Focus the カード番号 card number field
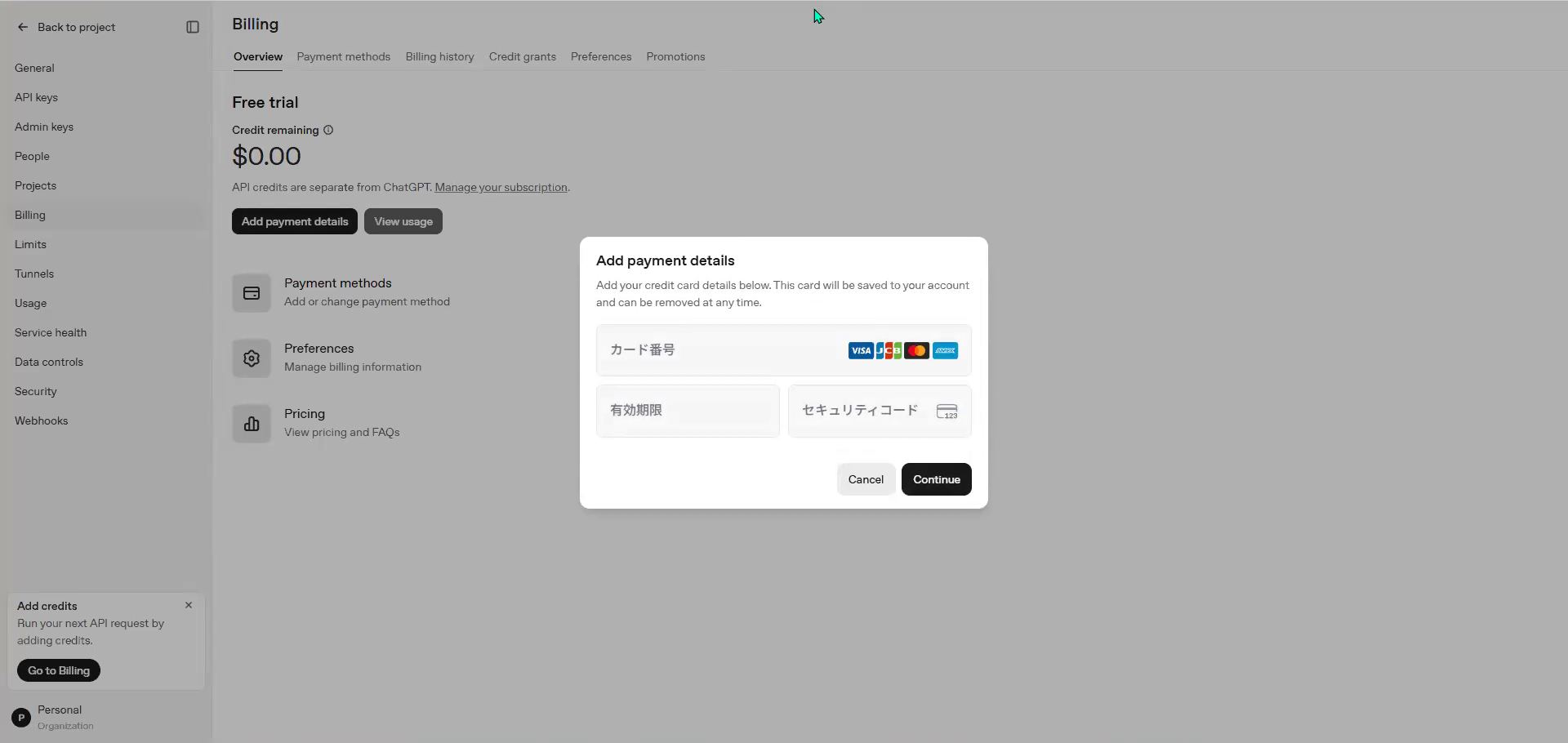1568x743 pixels. click(x=784, y=350)
